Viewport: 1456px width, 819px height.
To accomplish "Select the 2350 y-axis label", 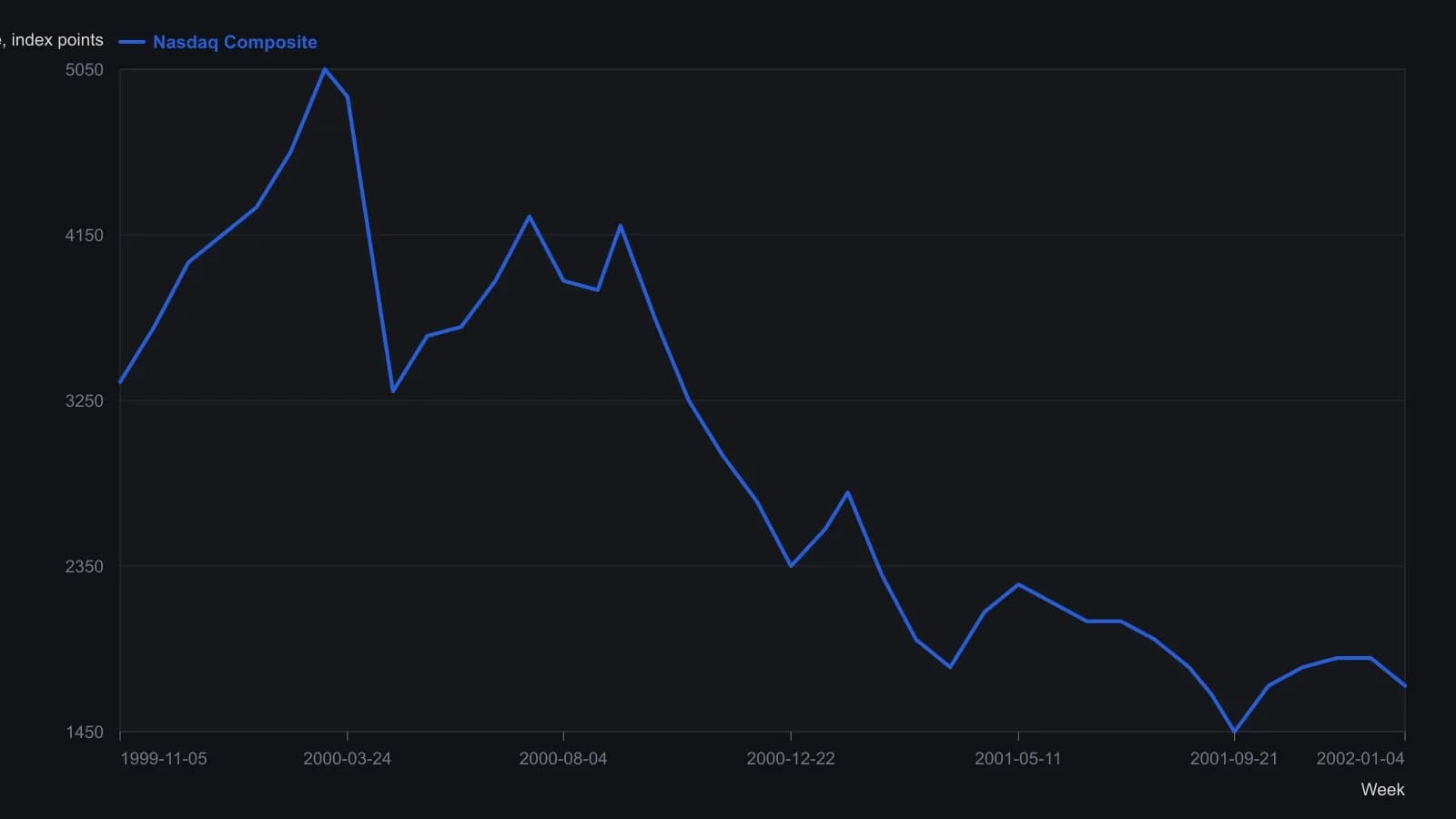I will point(85,566).
